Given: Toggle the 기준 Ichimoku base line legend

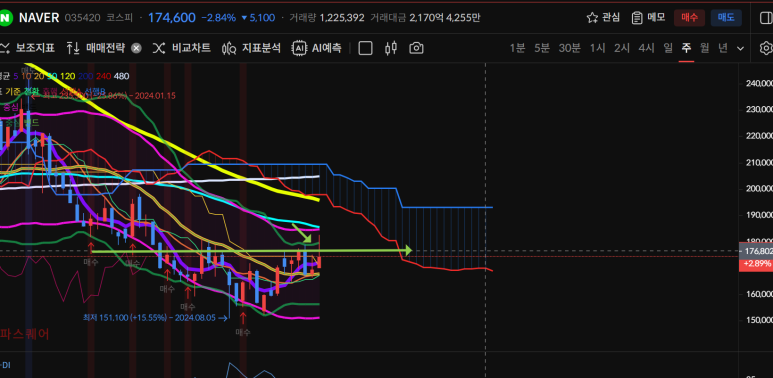Looking at the screenshot, I should point(12,91).
